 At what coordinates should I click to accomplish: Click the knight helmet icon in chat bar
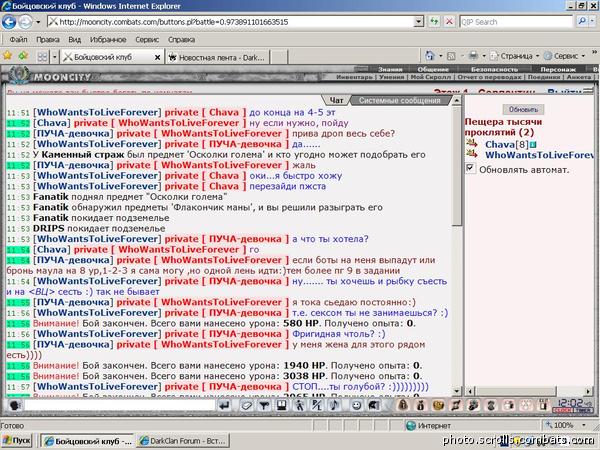[374, 405]
